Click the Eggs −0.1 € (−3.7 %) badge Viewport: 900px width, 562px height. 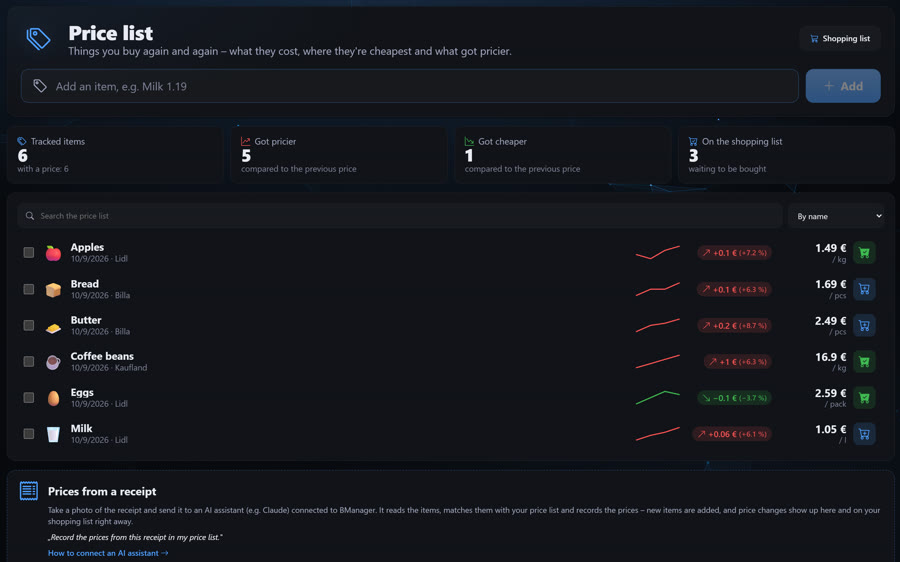734,398
